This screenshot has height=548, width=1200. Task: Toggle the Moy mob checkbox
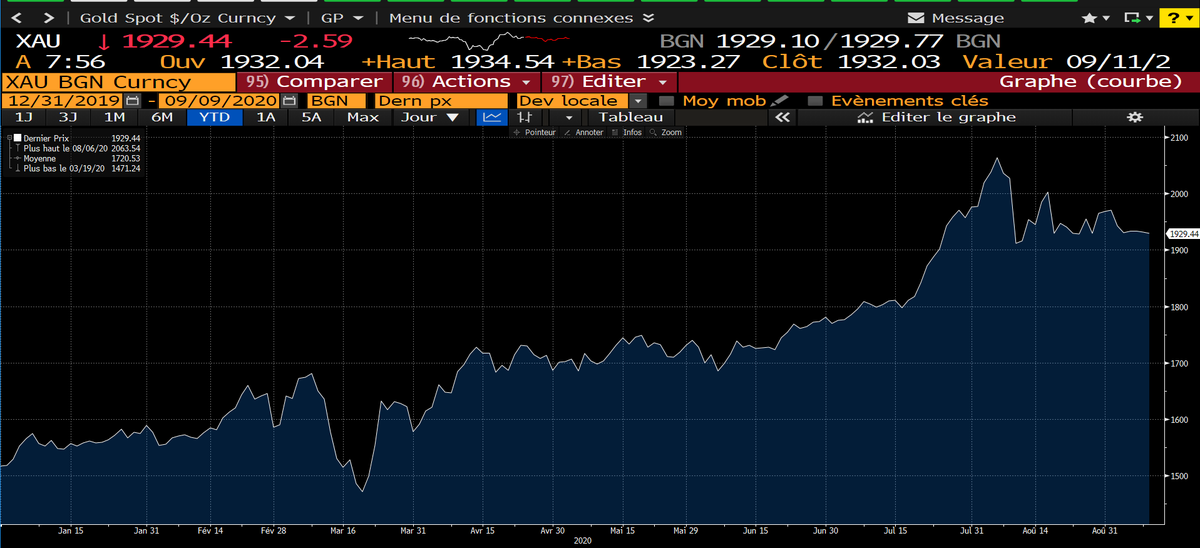(667, 101)
